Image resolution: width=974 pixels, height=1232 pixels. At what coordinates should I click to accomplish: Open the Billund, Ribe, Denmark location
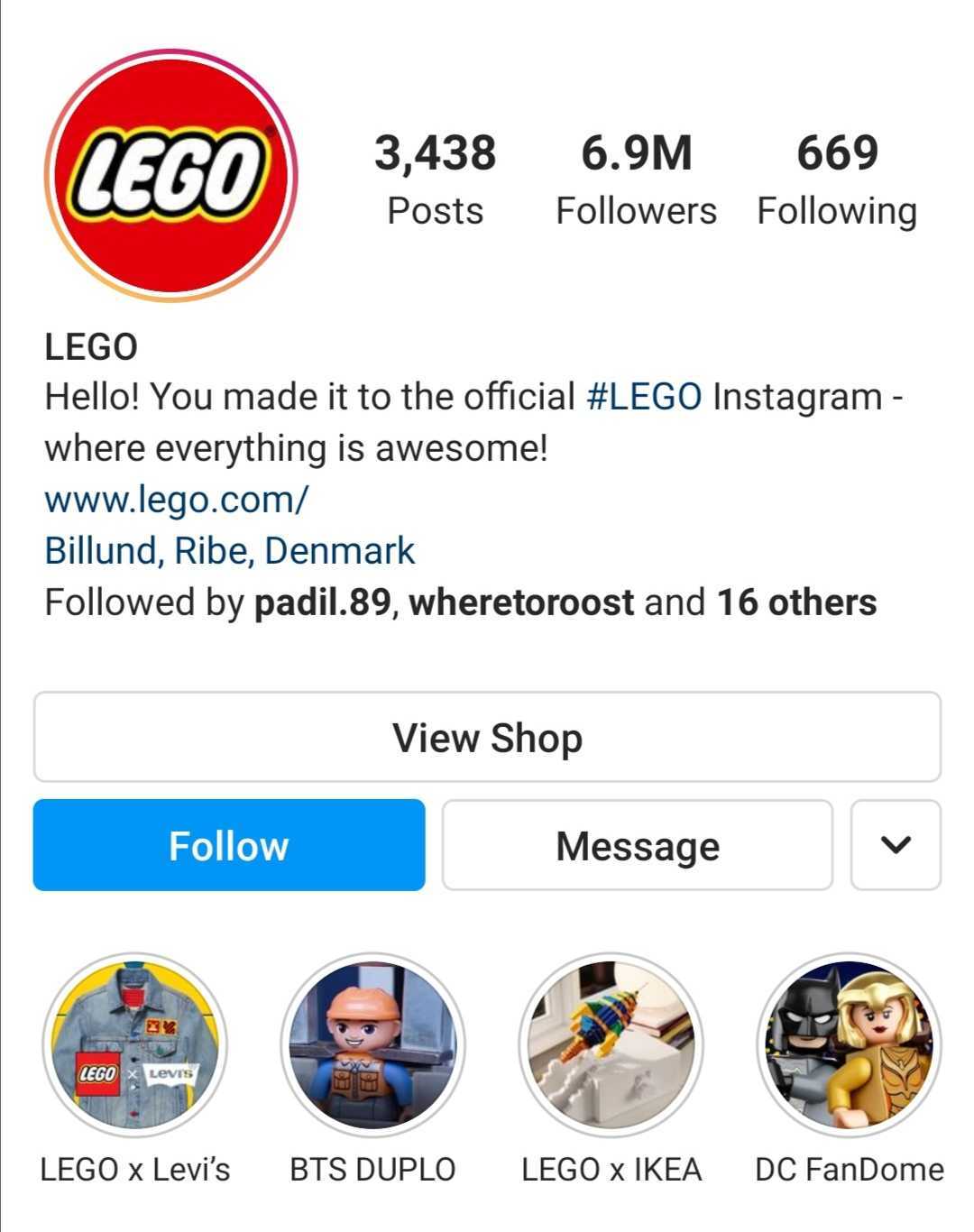(230, 550)
